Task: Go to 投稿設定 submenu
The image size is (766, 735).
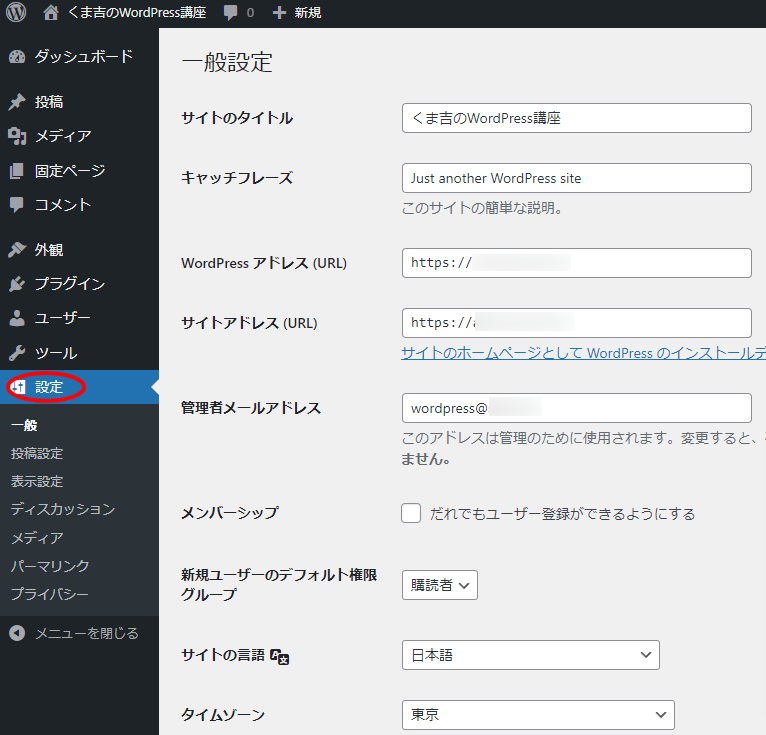Action: 37,453
